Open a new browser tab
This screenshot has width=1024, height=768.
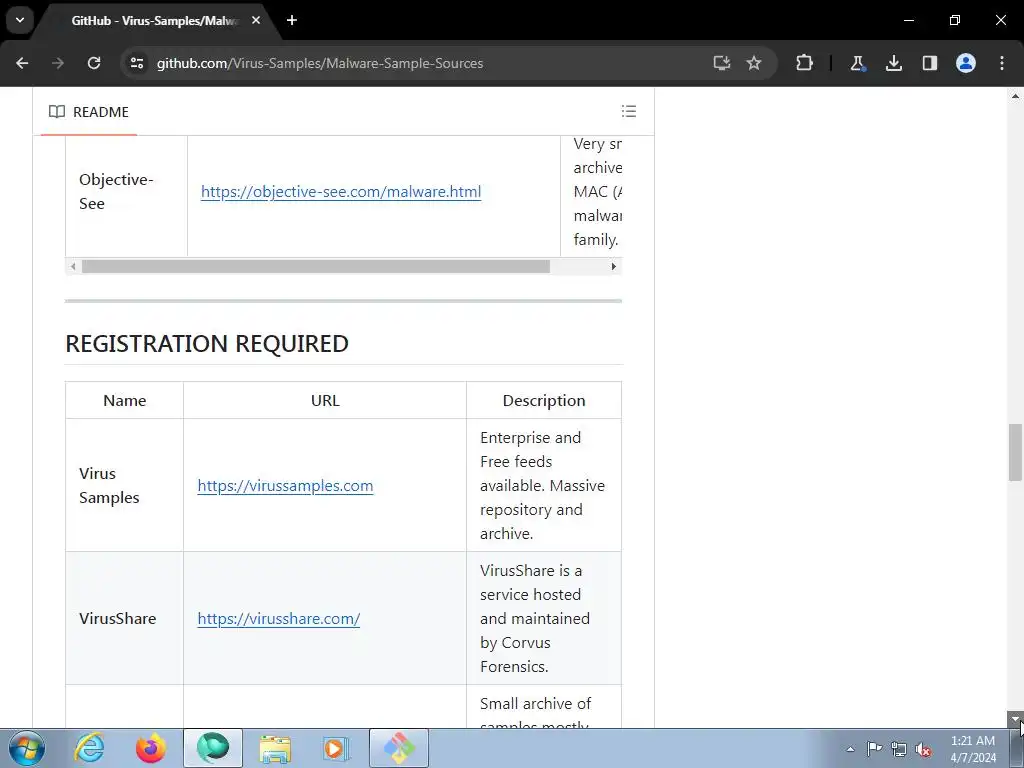[x=292, y=20]
